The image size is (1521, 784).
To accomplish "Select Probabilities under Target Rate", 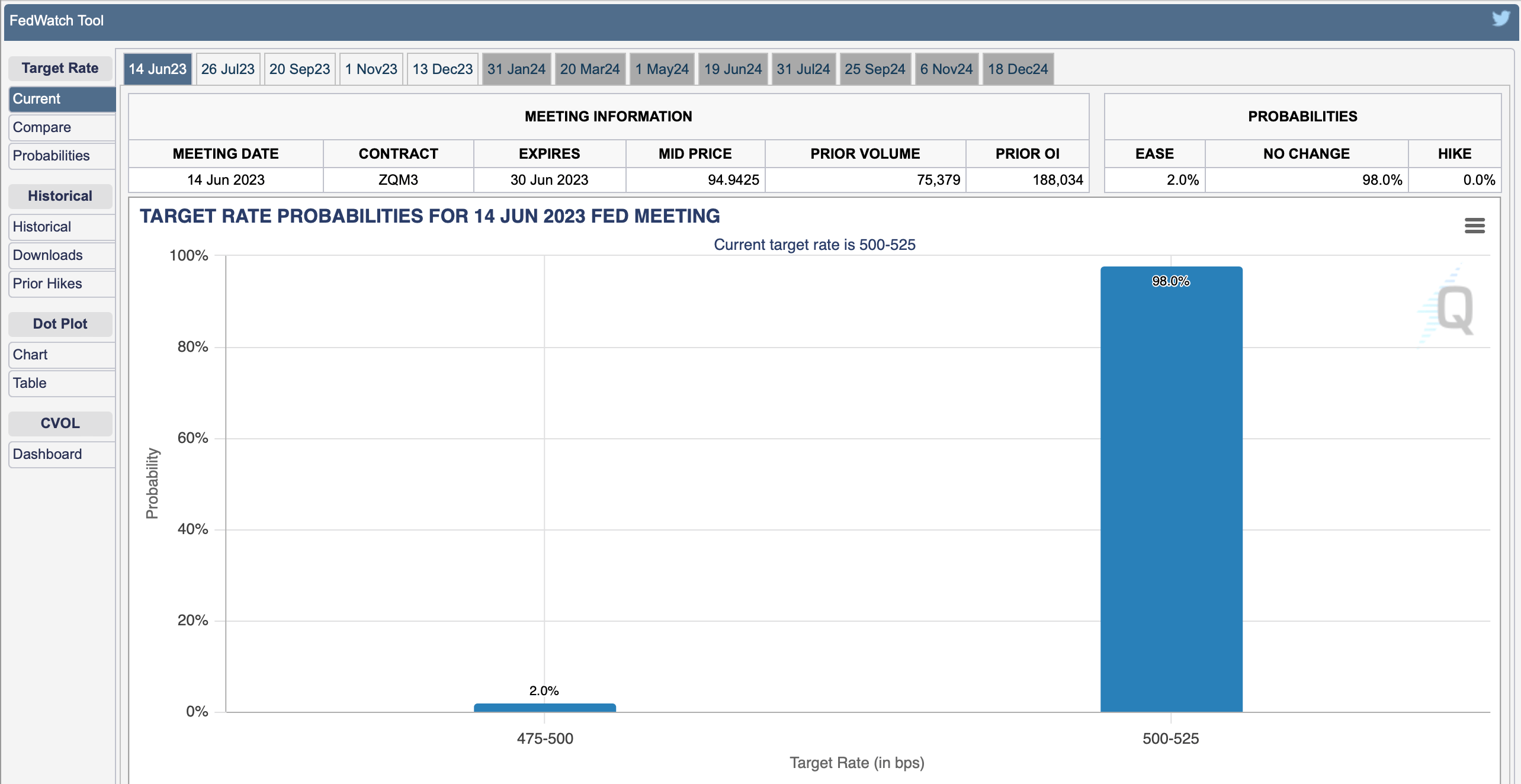I will point(62,156).
